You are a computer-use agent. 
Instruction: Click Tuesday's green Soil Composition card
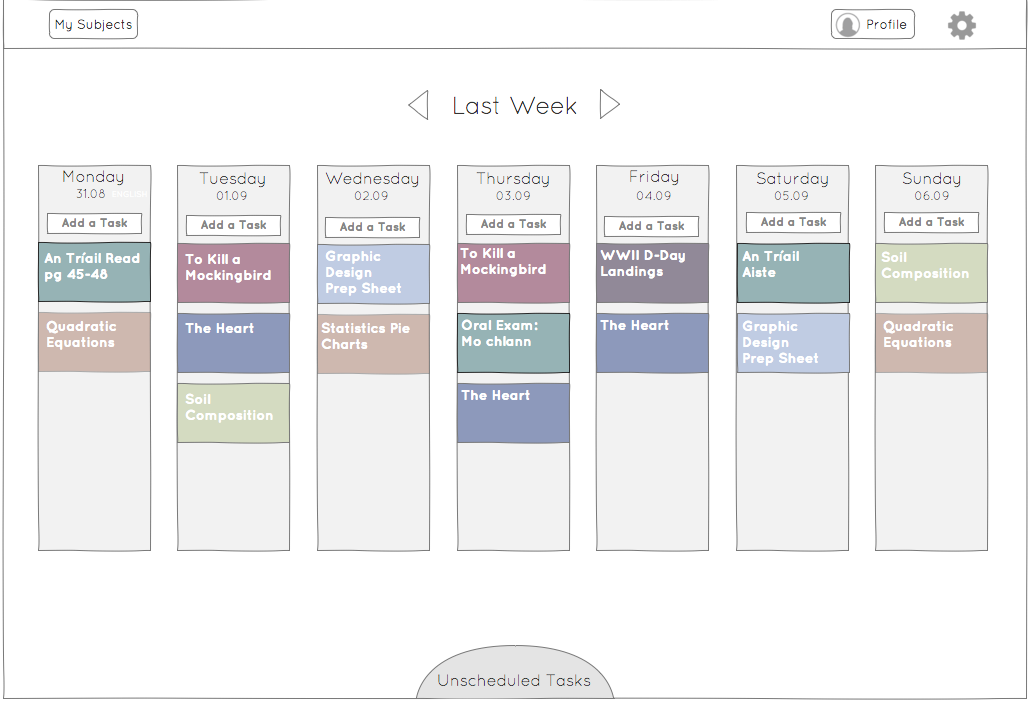(234, 413)
